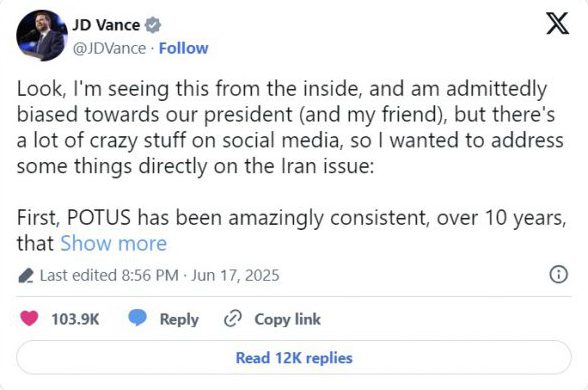Open the JD Vance display name
This screenshot has height=390, width=588.
pyautogui.click(x=106, y=25)
